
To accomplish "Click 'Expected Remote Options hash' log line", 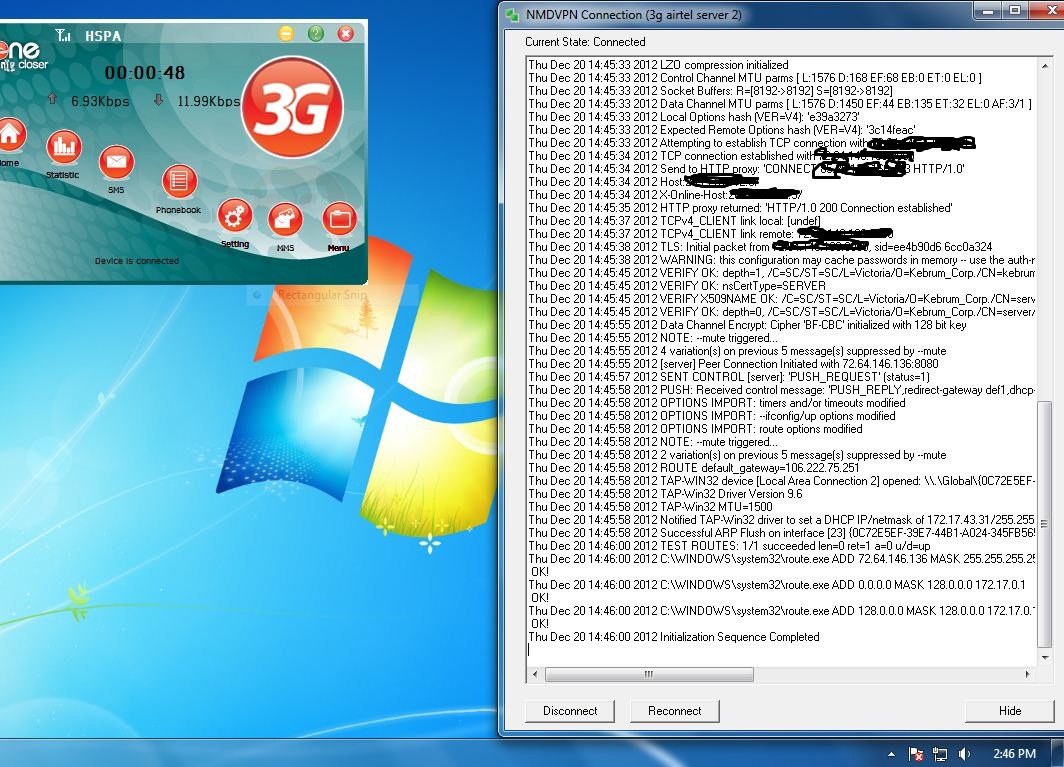I will 722,130.
